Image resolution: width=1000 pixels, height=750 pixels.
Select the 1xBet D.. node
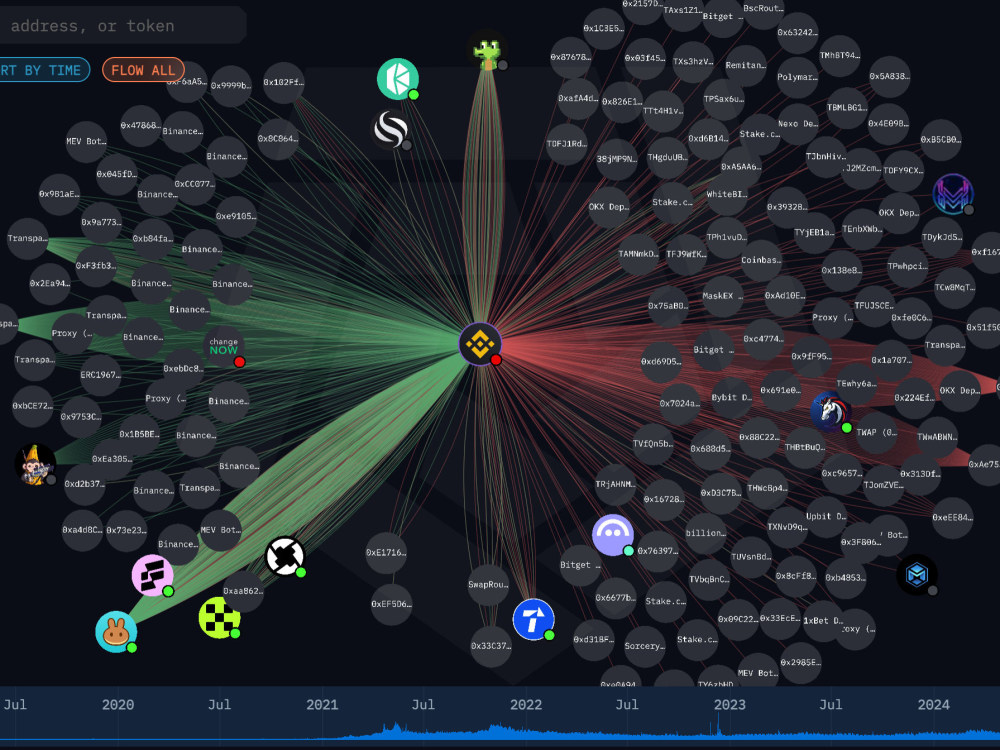click(823, 621)
